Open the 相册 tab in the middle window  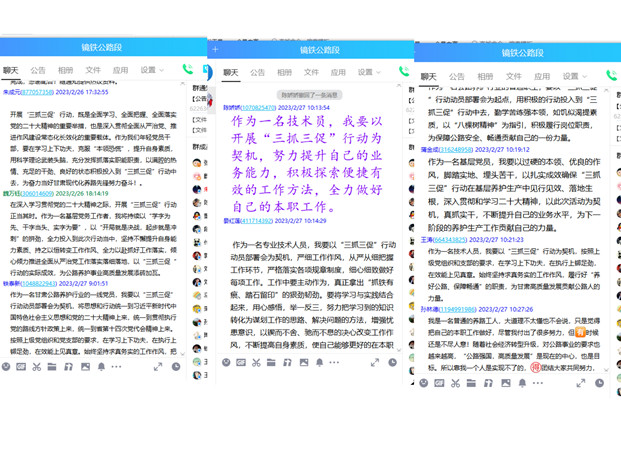point(284,72)
